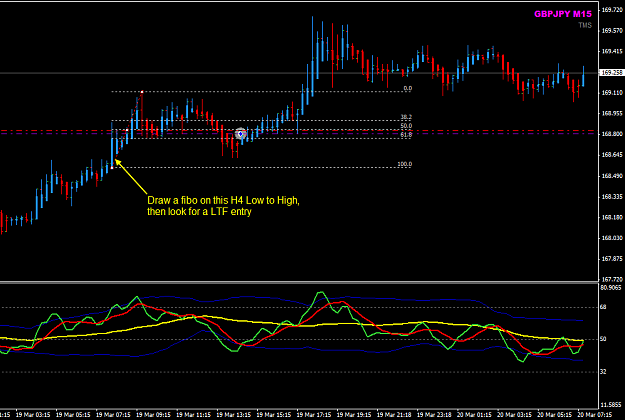Click the 20 Mar 05:15 time label
The image size is (625, 420).
[555, 414]
